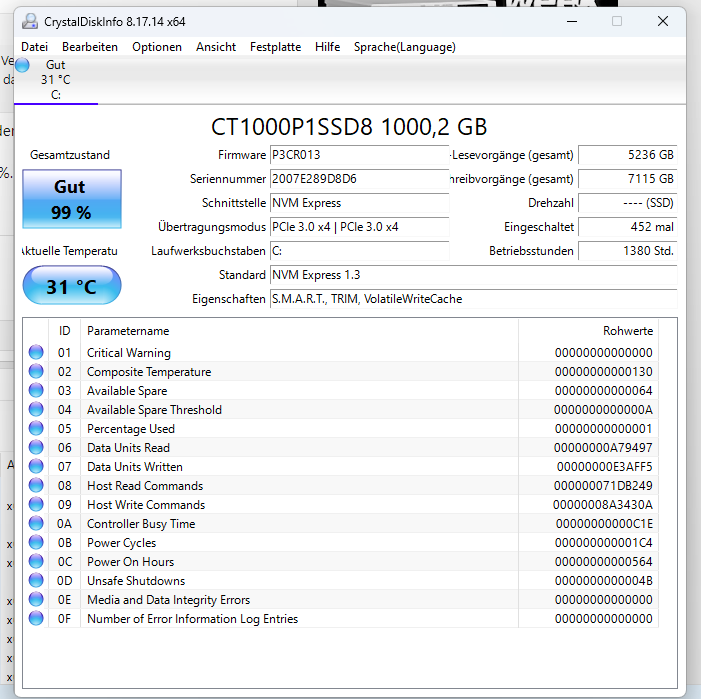The width and height of the screenshot is (701, 699).
Task: Minimize the CrystalDiskInfo window
Action: coord(572,21)
